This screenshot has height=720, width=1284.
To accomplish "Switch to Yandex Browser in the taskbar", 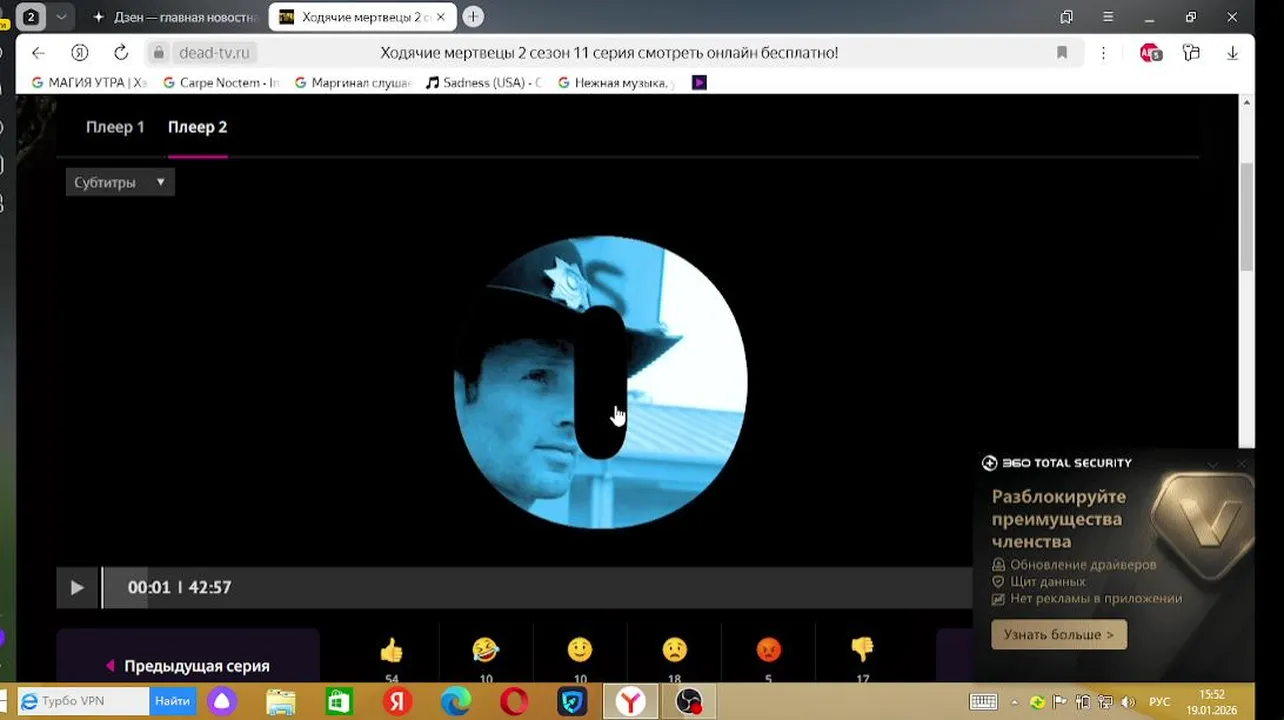I will pyautogui.click(x=631, y=702).
